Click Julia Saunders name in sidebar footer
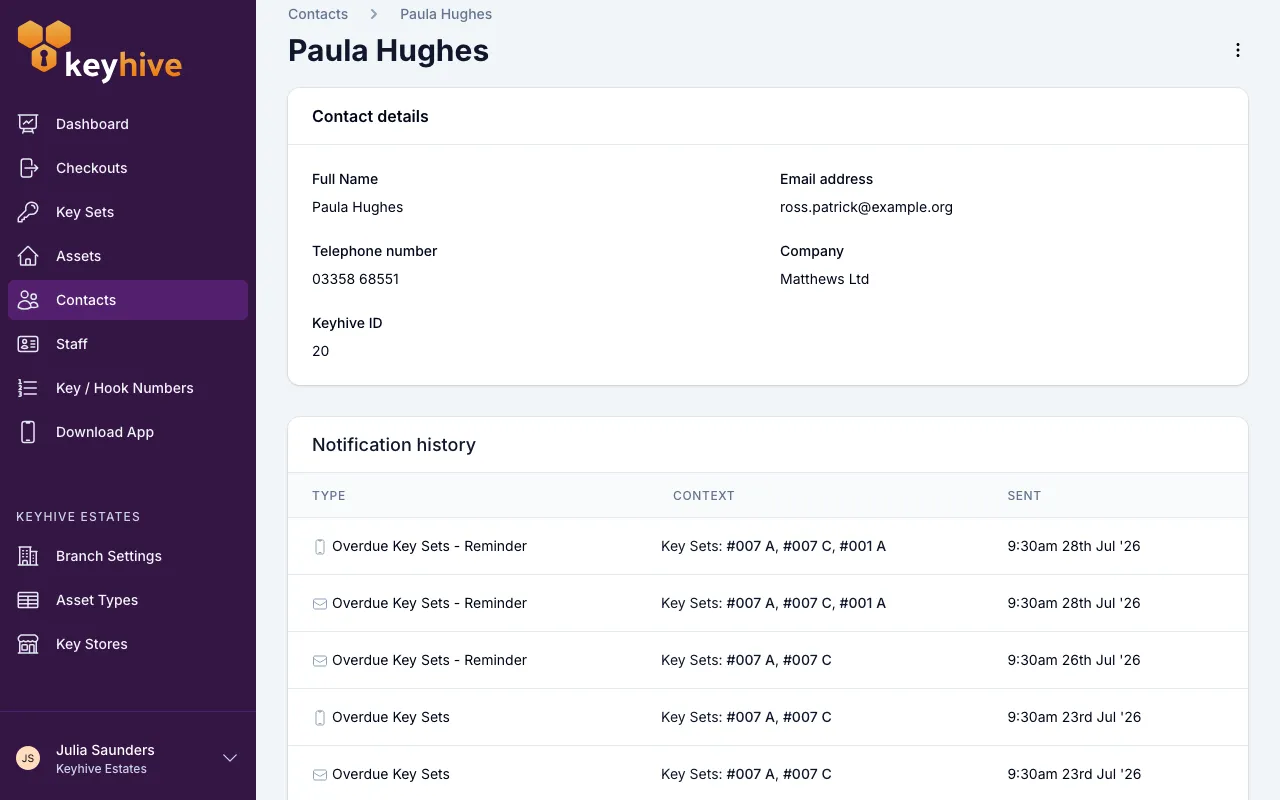 click(105, 750)
